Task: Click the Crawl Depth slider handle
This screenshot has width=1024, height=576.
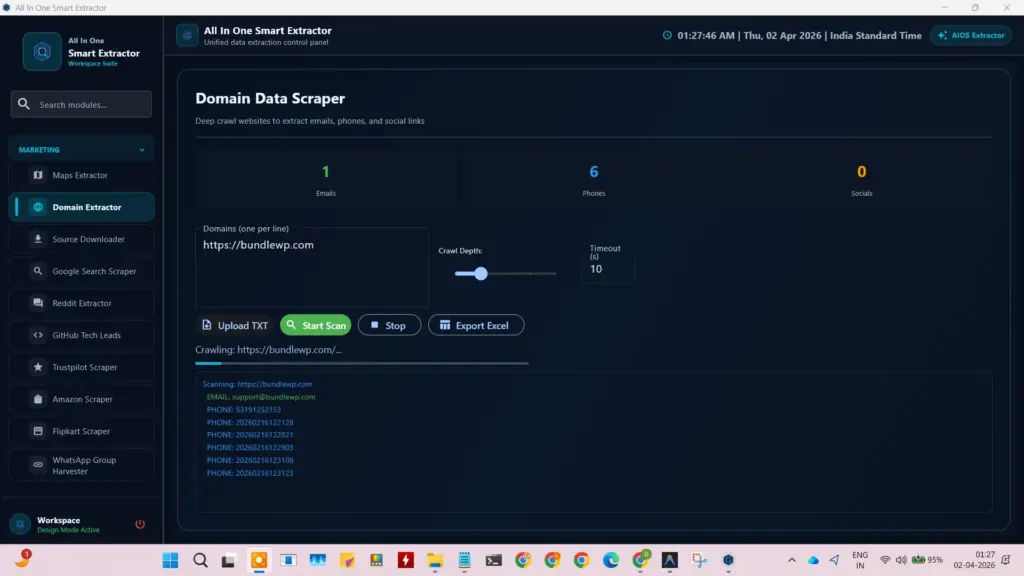Action: pyautogui.click(x=481, y=274)
